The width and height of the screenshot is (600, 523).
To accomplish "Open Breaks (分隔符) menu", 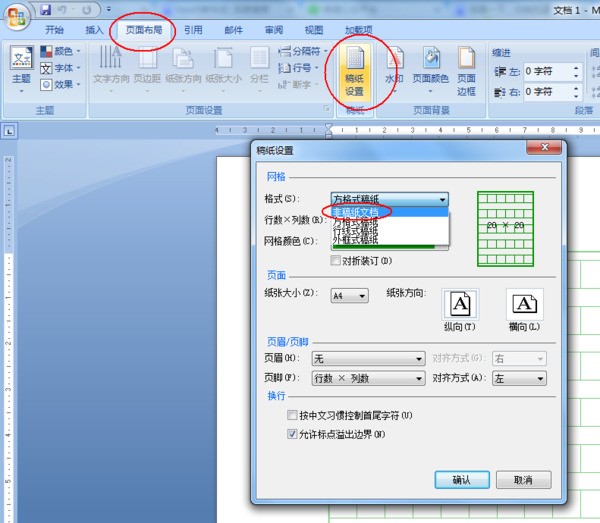I will click(x=303, y=51).
